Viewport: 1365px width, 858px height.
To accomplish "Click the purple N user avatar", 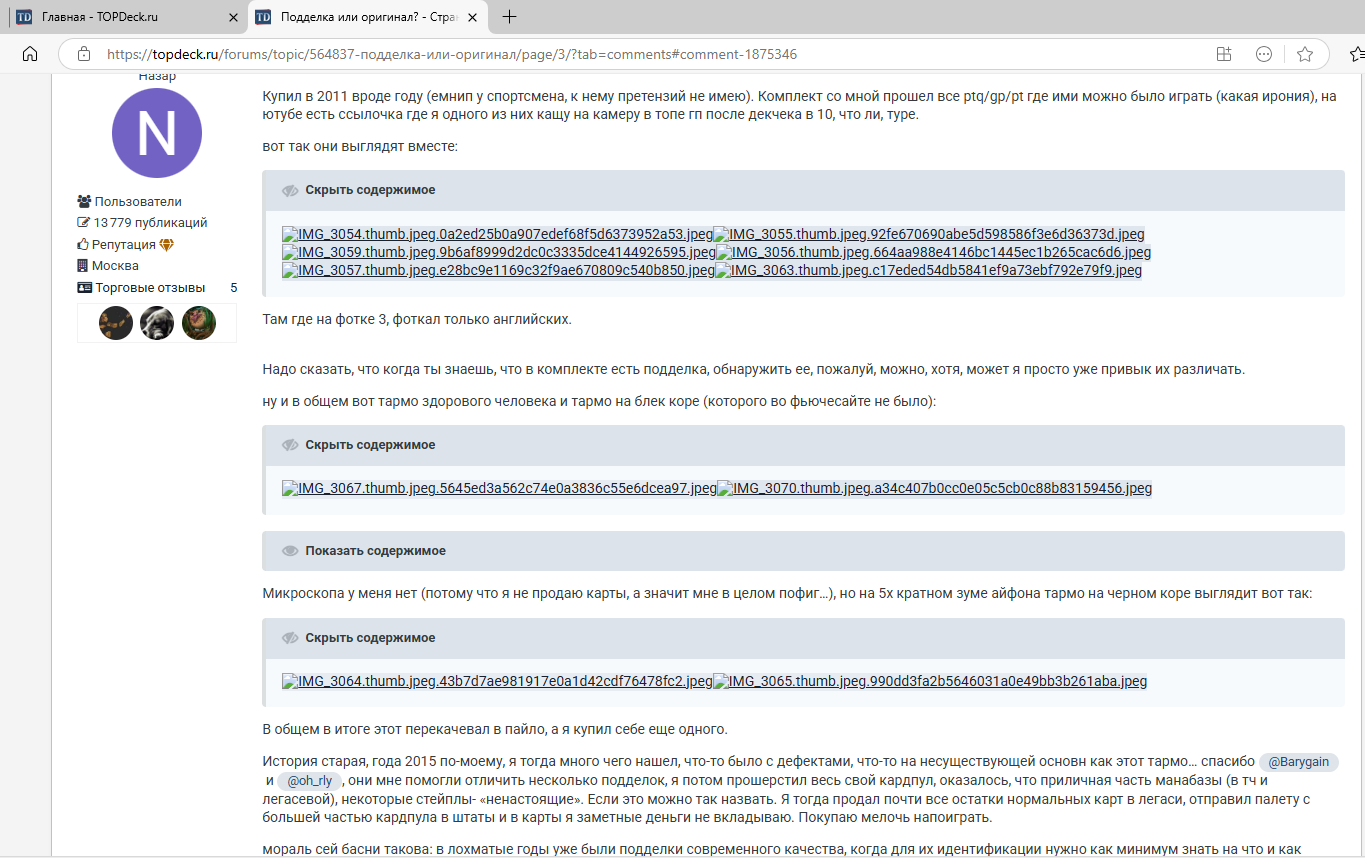I will point(157,133).
